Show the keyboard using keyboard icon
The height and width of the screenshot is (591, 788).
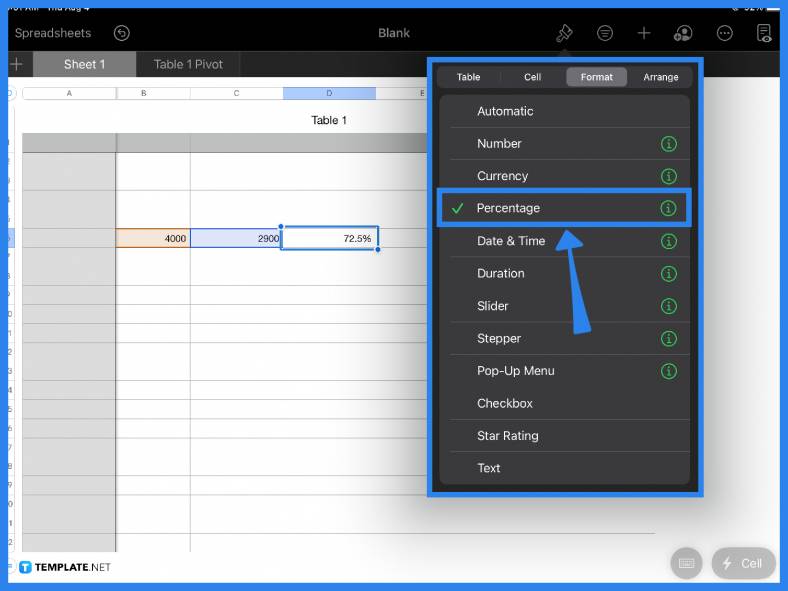tap(686, 563)
